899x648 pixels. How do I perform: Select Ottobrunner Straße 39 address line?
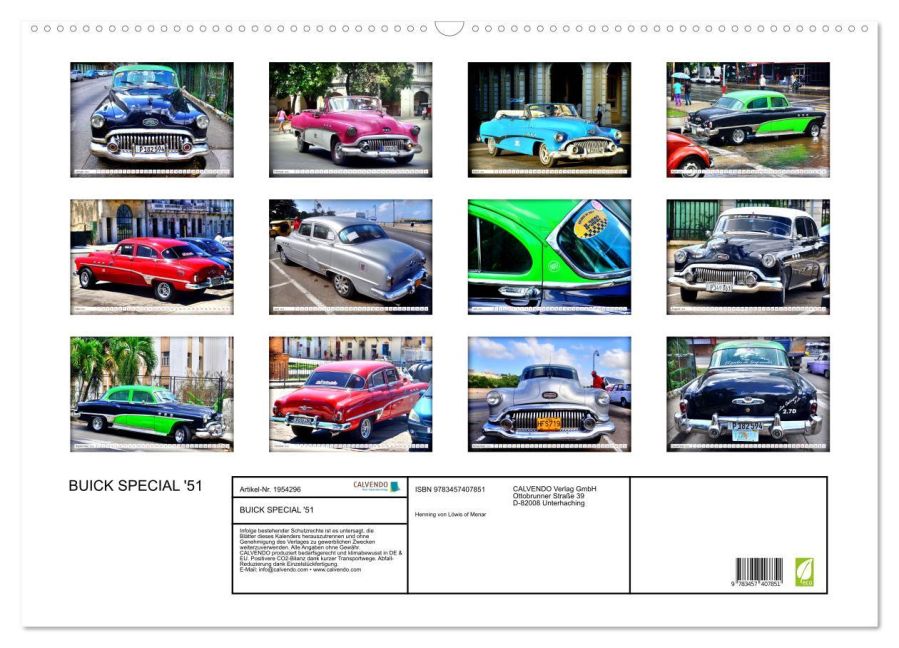tap(549, 495)
